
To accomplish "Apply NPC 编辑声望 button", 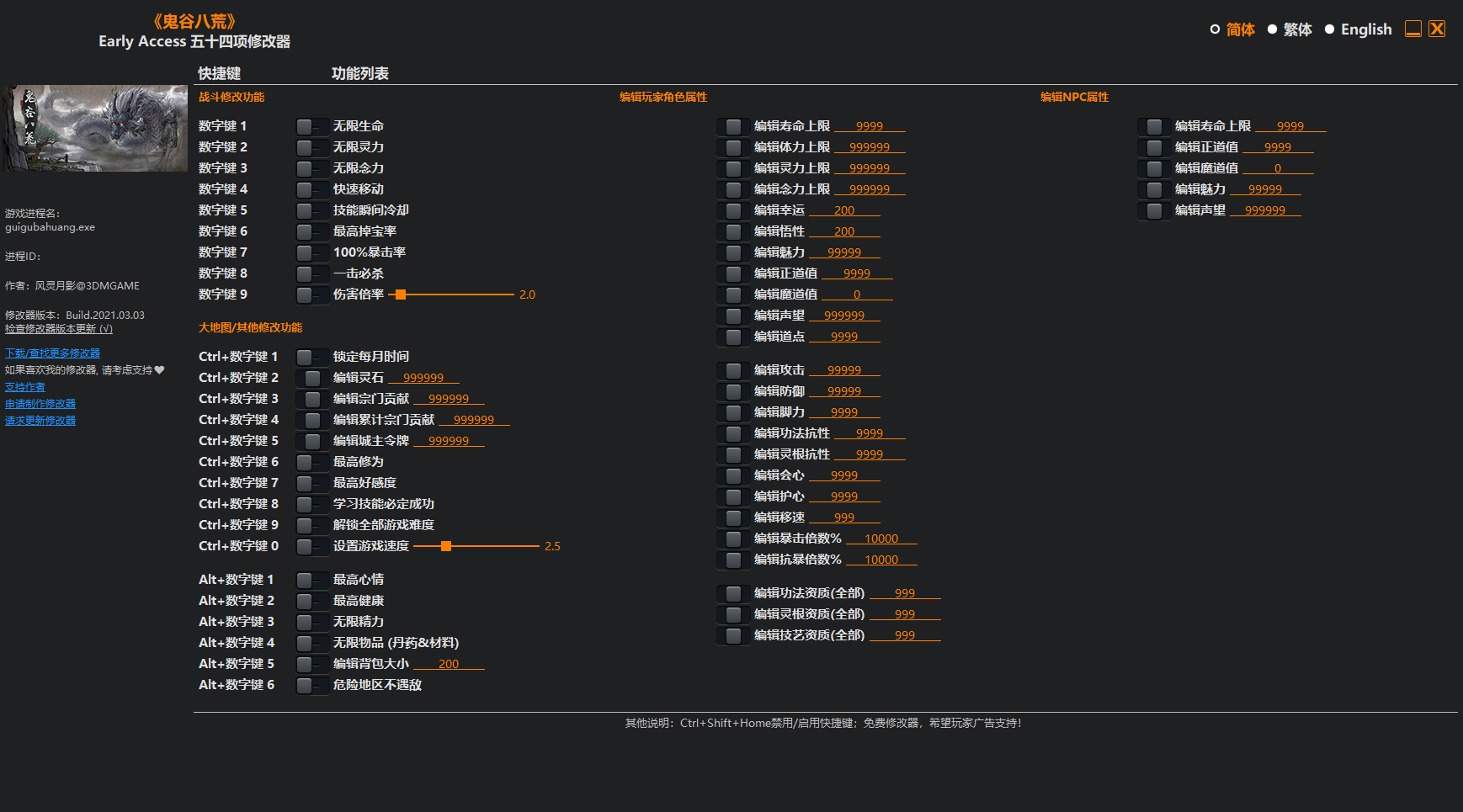I will [x=1154, y=210].
